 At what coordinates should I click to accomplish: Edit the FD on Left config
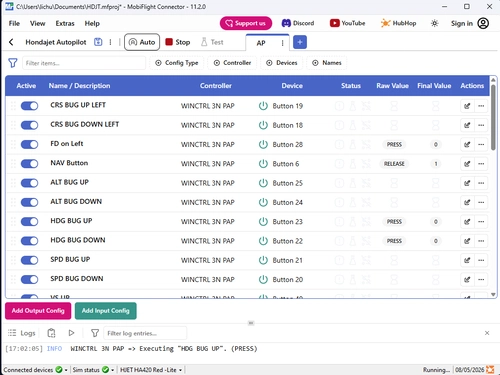tap(467, 145)
